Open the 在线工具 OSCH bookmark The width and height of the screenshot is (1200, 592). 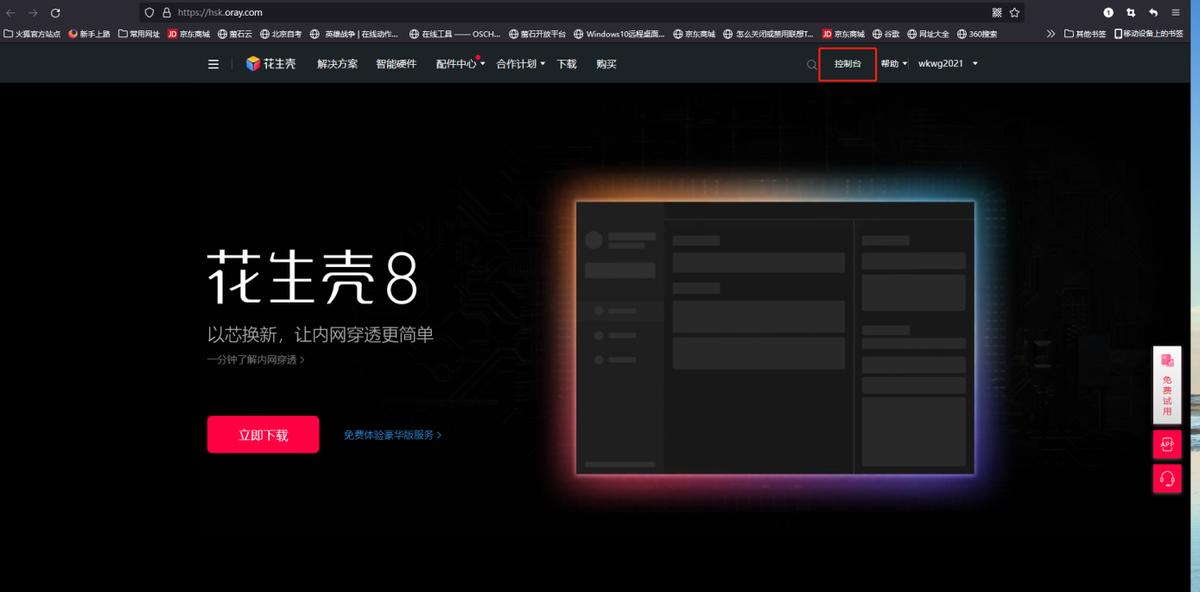pyautogui.click(x=454, y=33)
